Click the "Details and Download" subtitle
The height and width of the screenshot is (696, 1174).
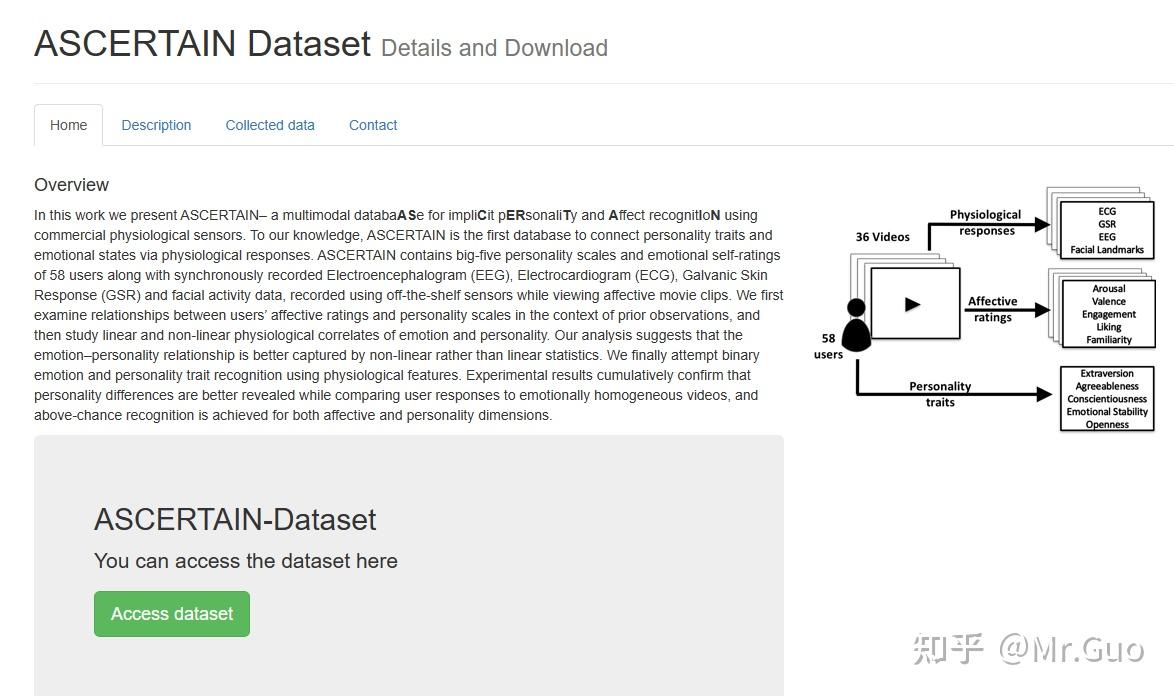(494, 48)
